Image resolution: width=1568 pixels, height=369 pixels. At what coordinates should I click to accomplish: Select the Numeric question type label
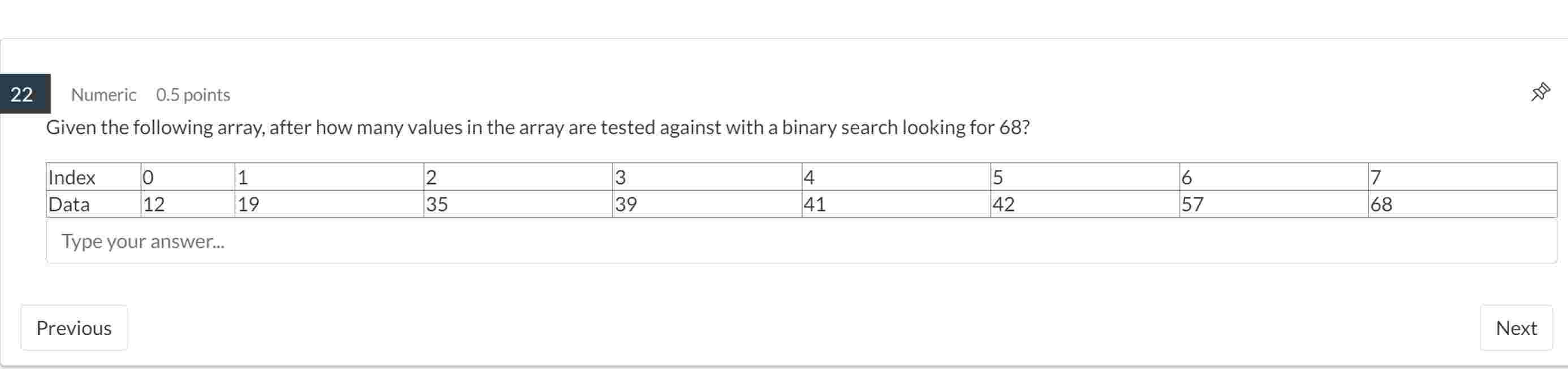[x=104, y=95]
